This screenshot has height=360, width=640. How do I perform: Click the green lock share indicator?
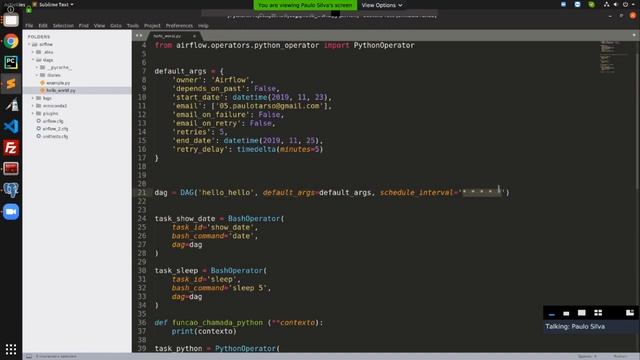(29, 10)
